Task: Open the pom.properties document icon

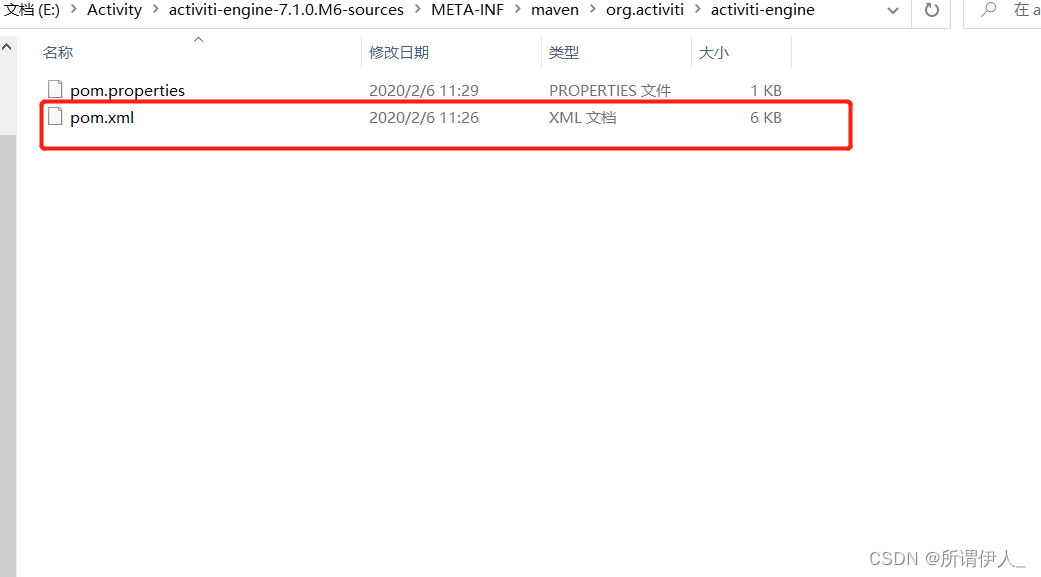Action: click(x=55, y=90)
